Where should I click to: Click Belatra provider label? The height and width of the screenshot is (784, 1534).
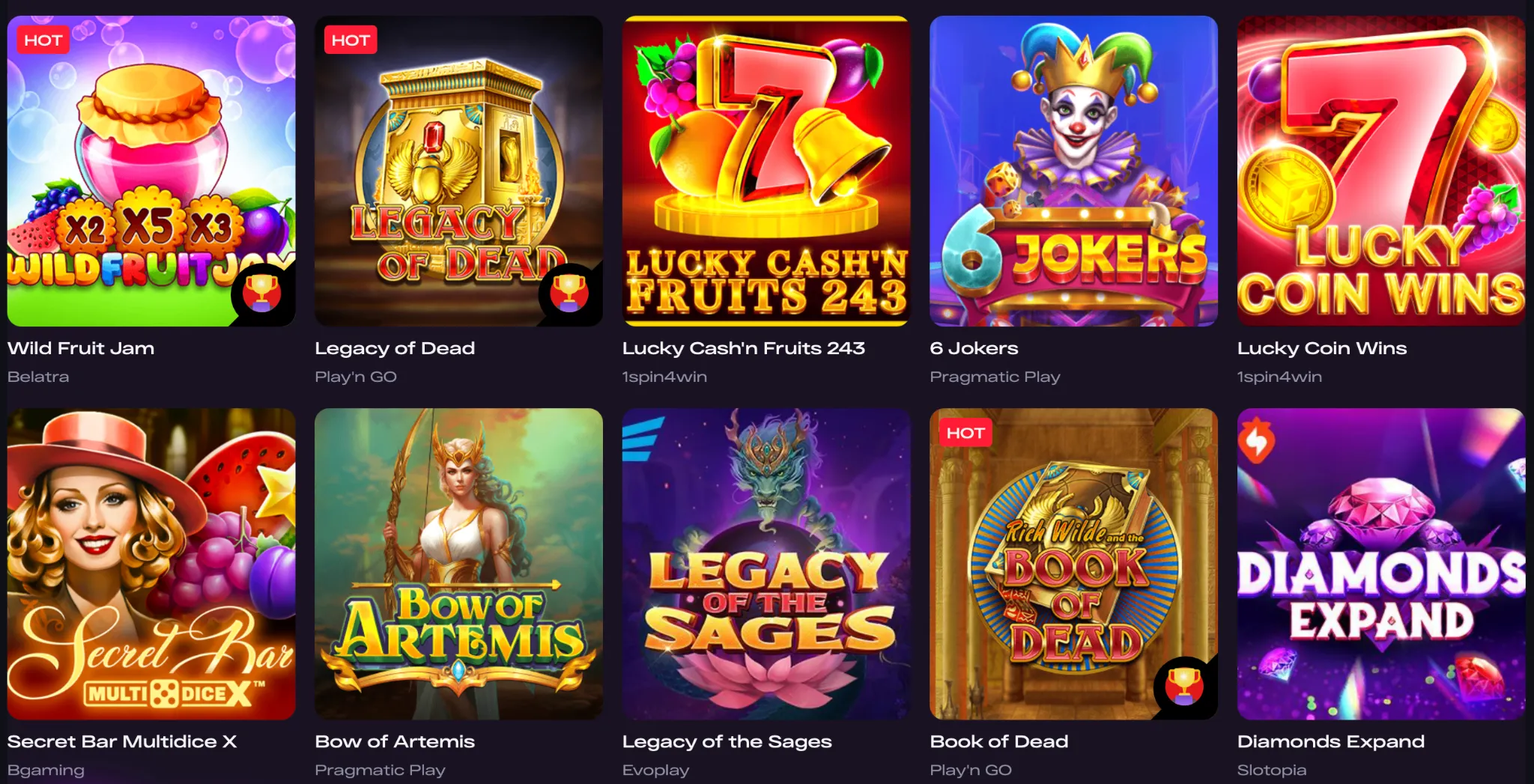(38, 377)
